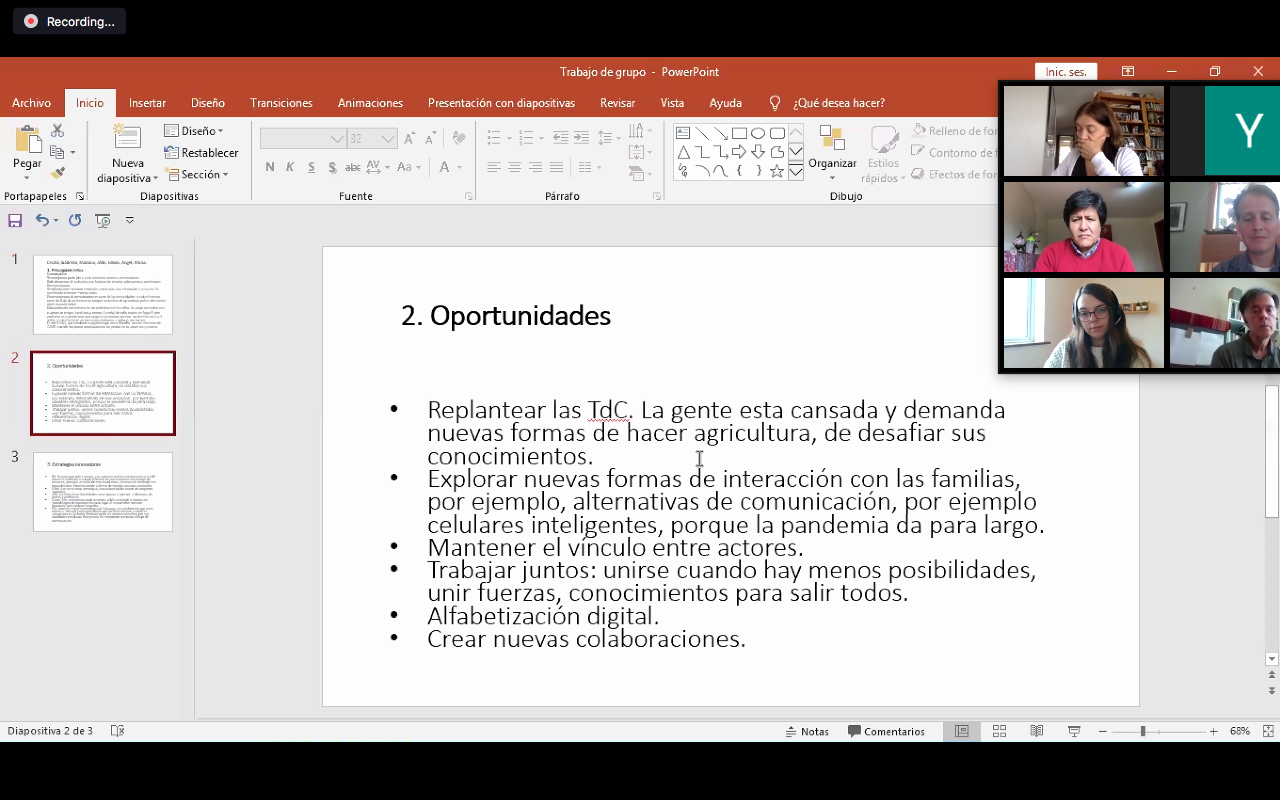Toggle the Notas pane
The image size is (1280, 800).
pyautogui.click(x=807, y=731)
